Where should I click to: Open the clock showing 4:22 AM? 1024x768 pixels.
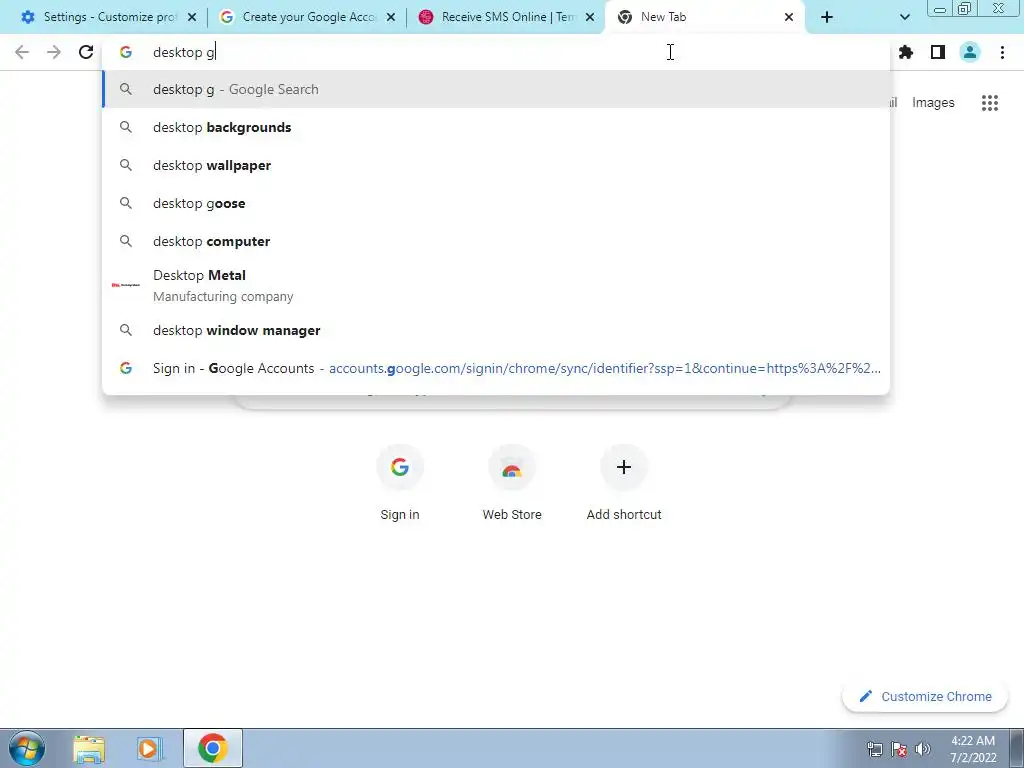pos(973,749)
